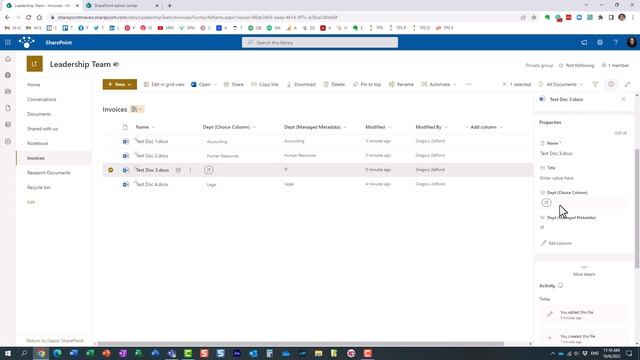Expand content with the full-screen arrow icon
Screen dimensions: 640x360
[x=627, y=84]
